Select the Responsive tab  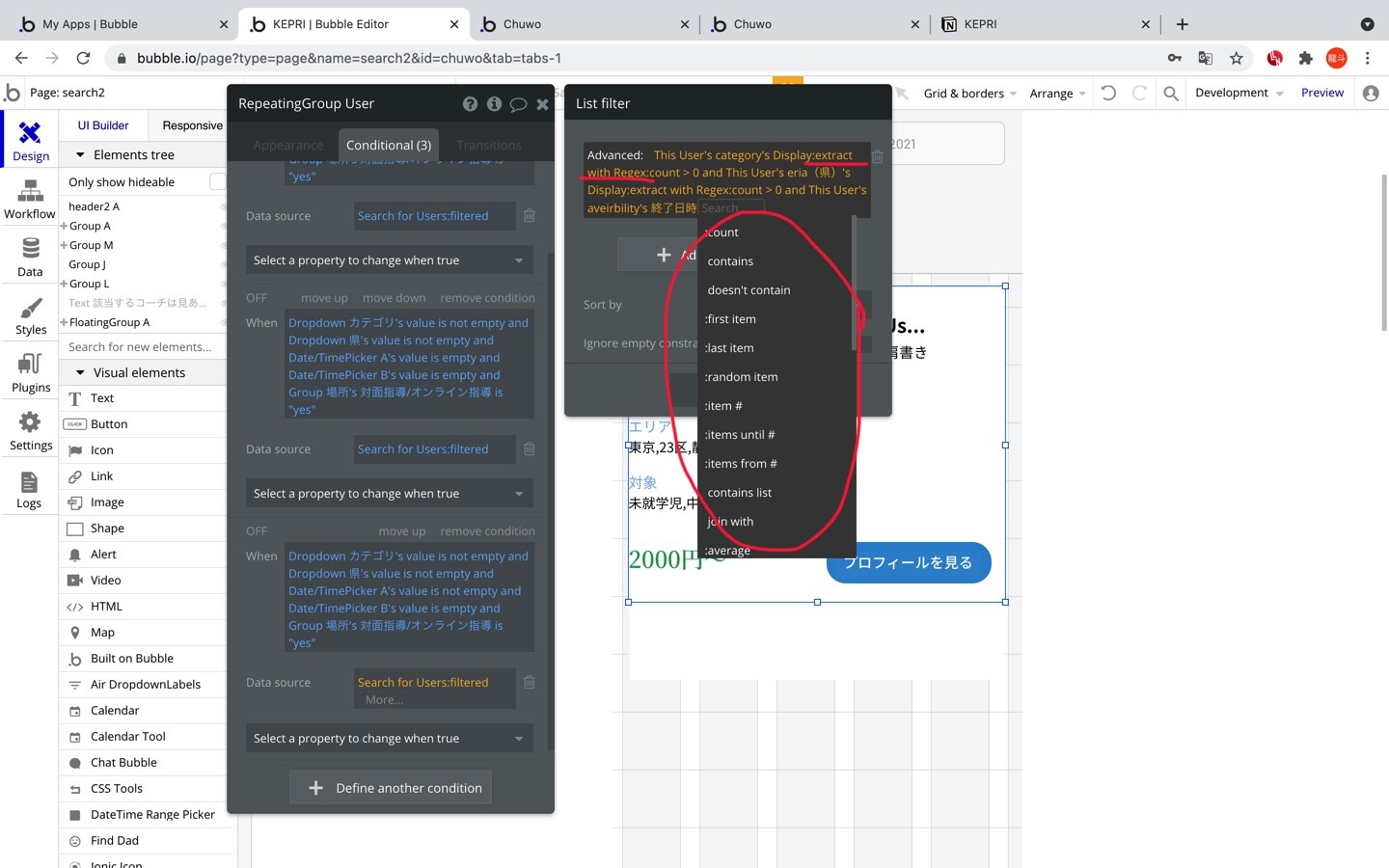tap(192, 125)
